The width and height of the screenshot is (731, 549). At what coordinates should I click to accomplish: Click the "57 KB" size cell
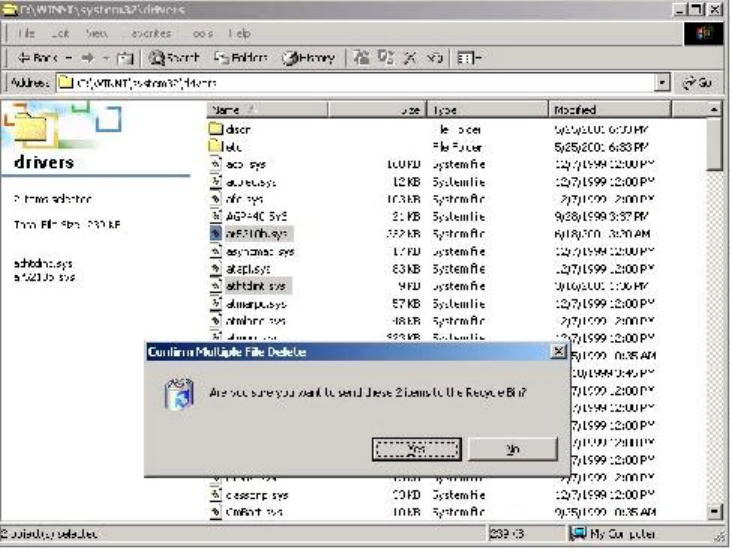click(406, 304)
